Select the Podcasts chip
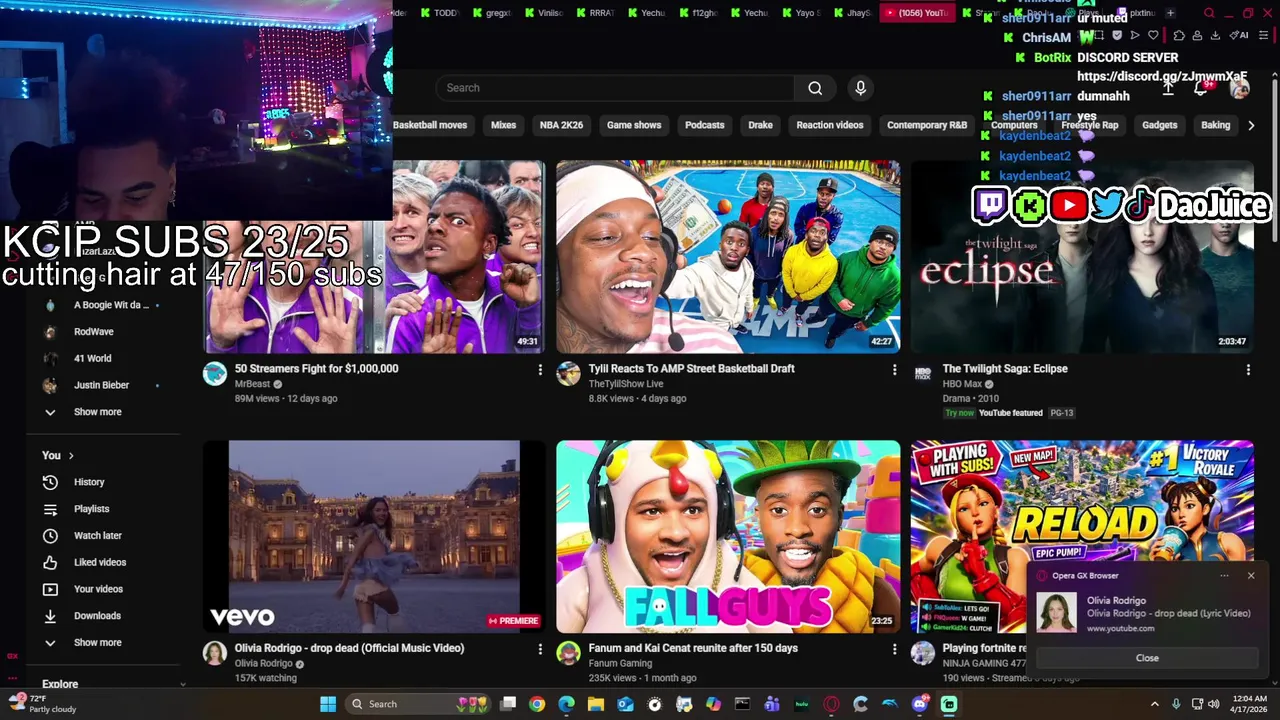 coord(704,125)
